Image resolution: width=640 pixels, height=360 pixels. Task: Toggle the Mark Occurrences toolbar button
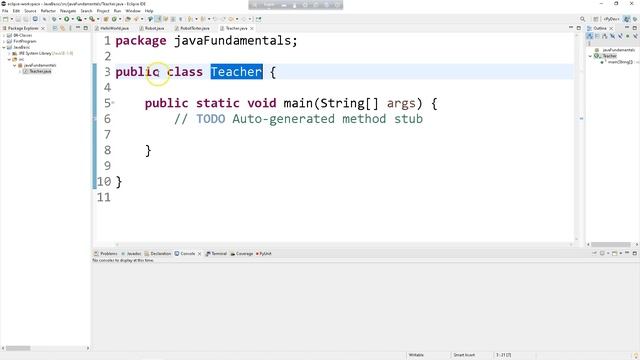pyautogui.click(x=158, y=19)
